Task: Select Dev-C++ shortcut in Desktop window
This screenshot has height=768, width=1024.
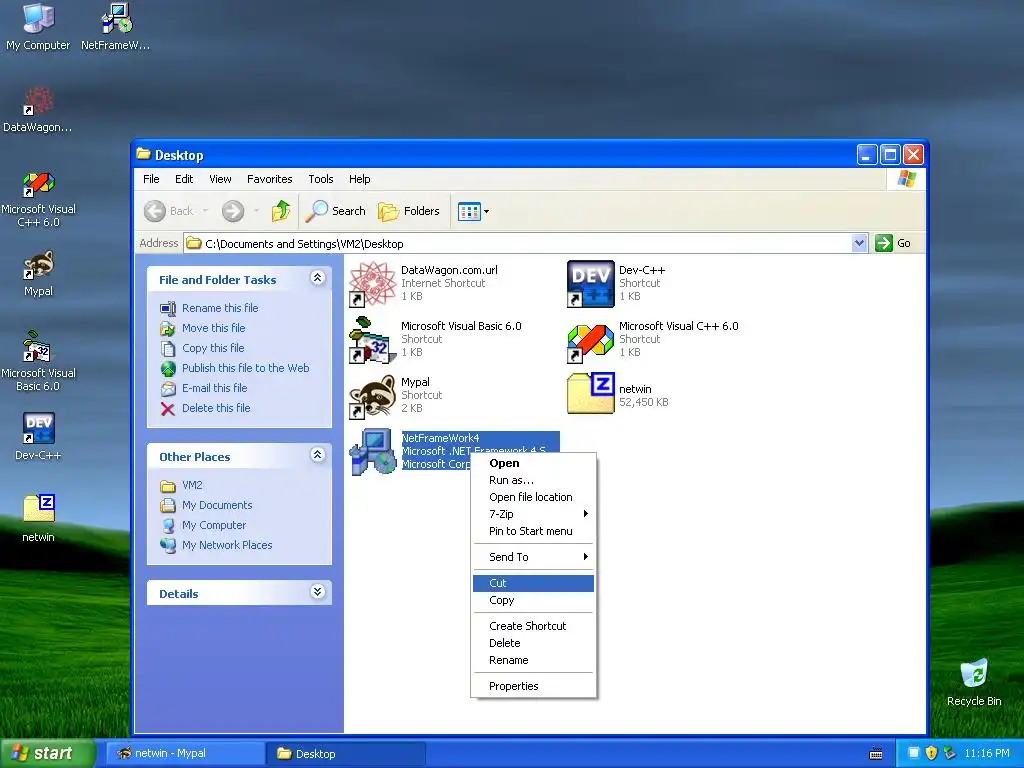Action: [x=617, y=283]
